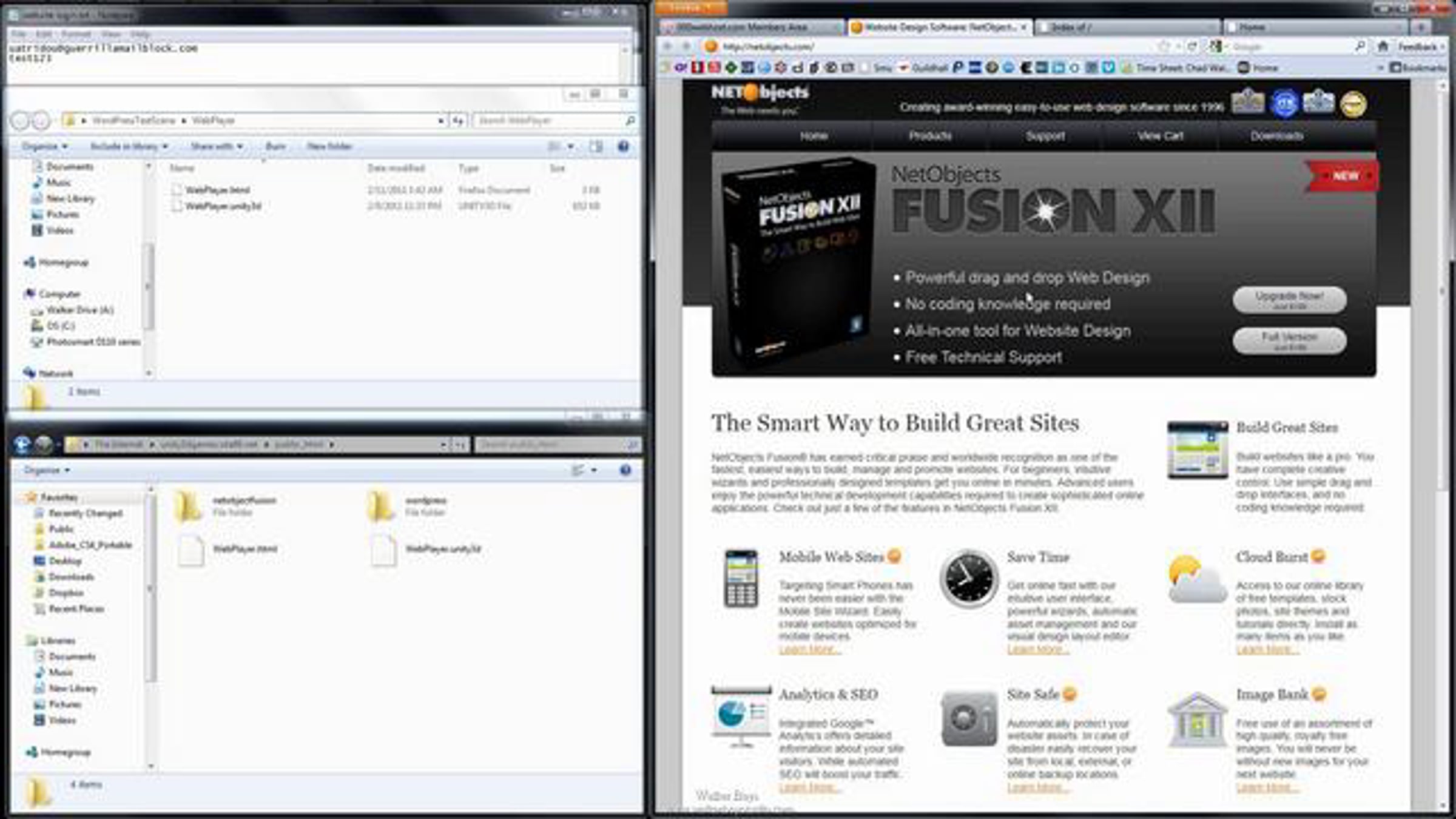Expand view options arrow in public_html Explorer window
Image resolution: width=1456 pixels, height=819 pixels.
594,470
